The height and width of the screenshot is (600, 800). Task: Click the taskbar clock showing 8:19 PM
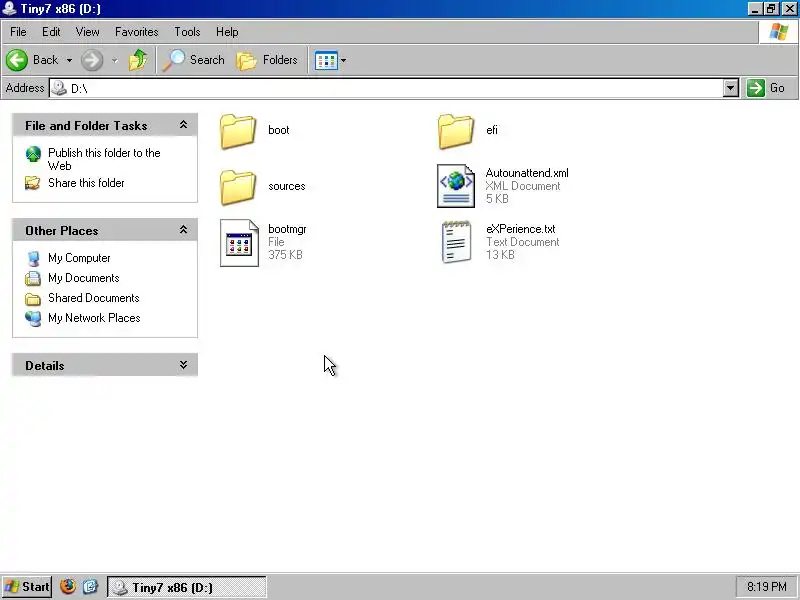(766, 587)
